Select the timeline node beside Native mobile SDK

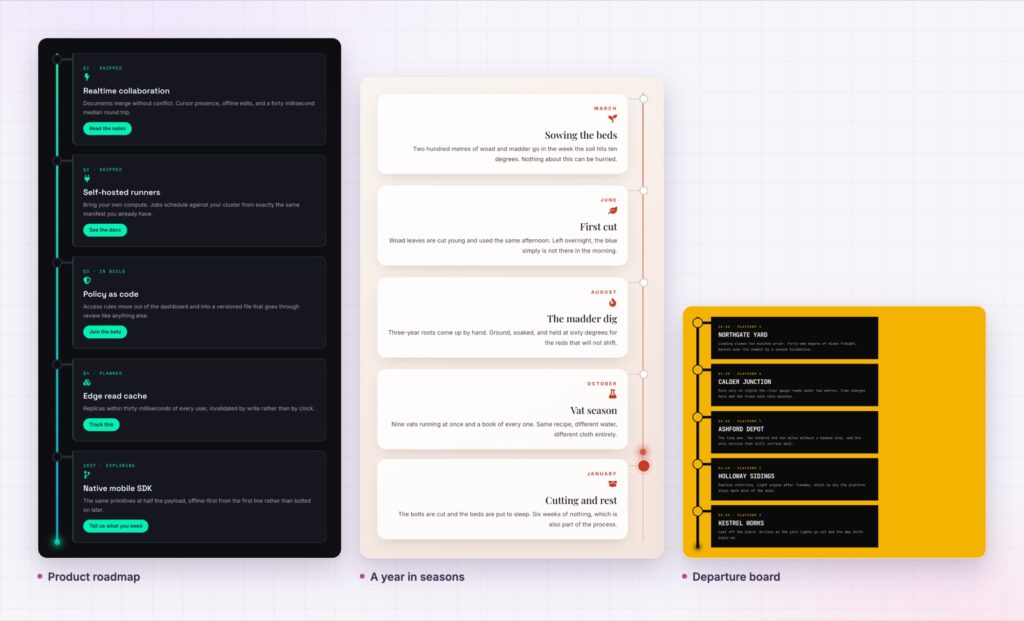coord(57,457)
